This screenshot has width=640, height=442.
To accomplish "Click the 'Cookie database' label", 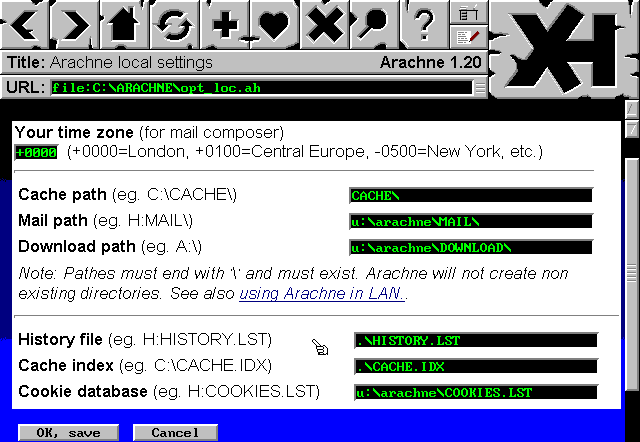I will (83, 391).
